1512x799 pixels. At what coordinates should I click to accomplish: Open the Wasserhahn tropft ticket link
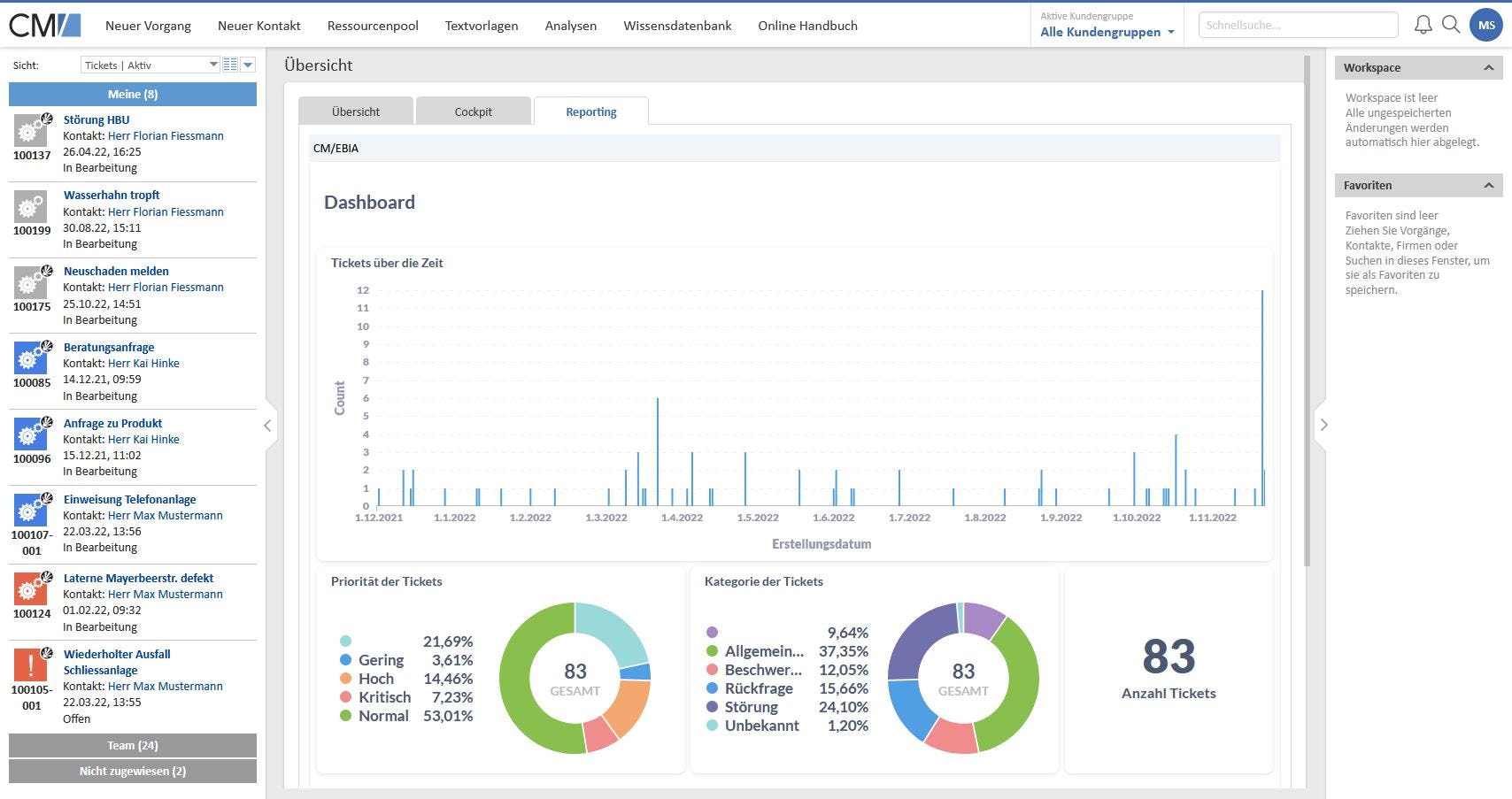point(112,195)
